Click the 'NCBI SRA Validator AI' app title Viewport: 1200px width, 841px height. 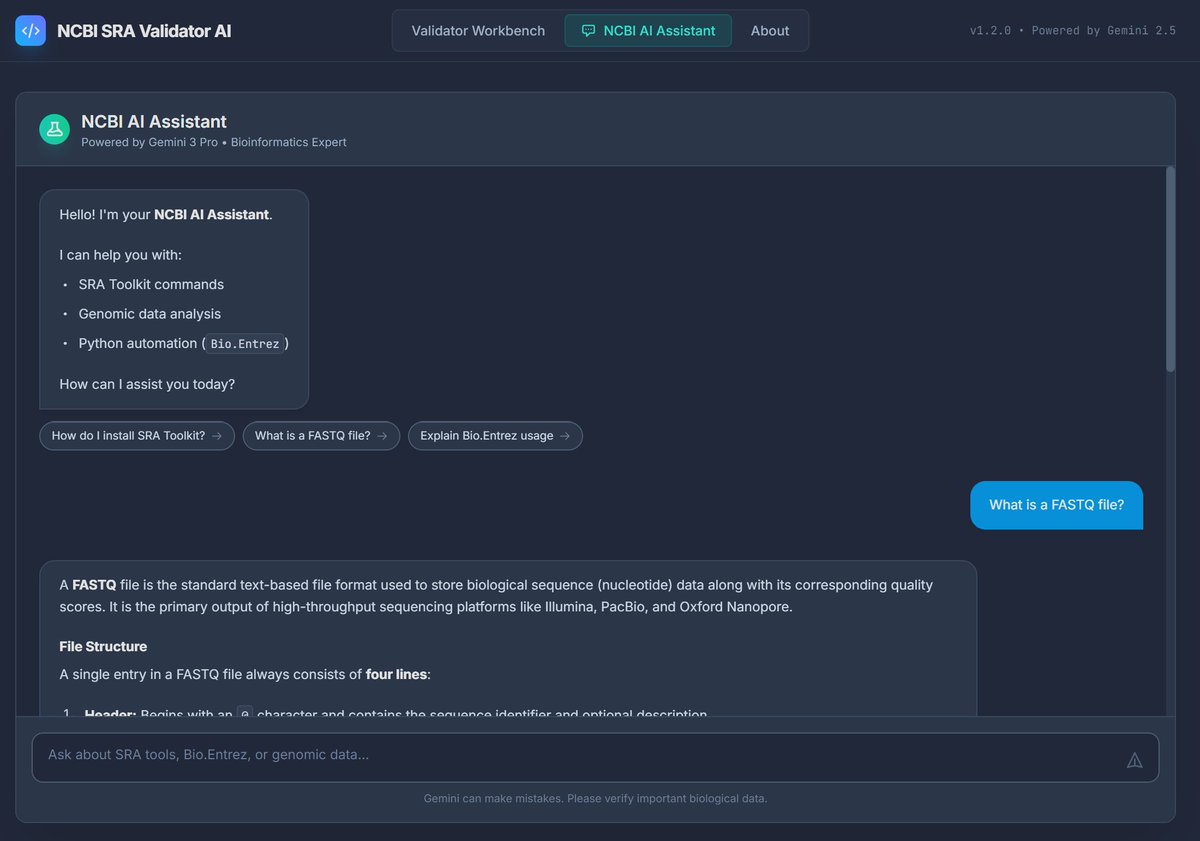144,31
